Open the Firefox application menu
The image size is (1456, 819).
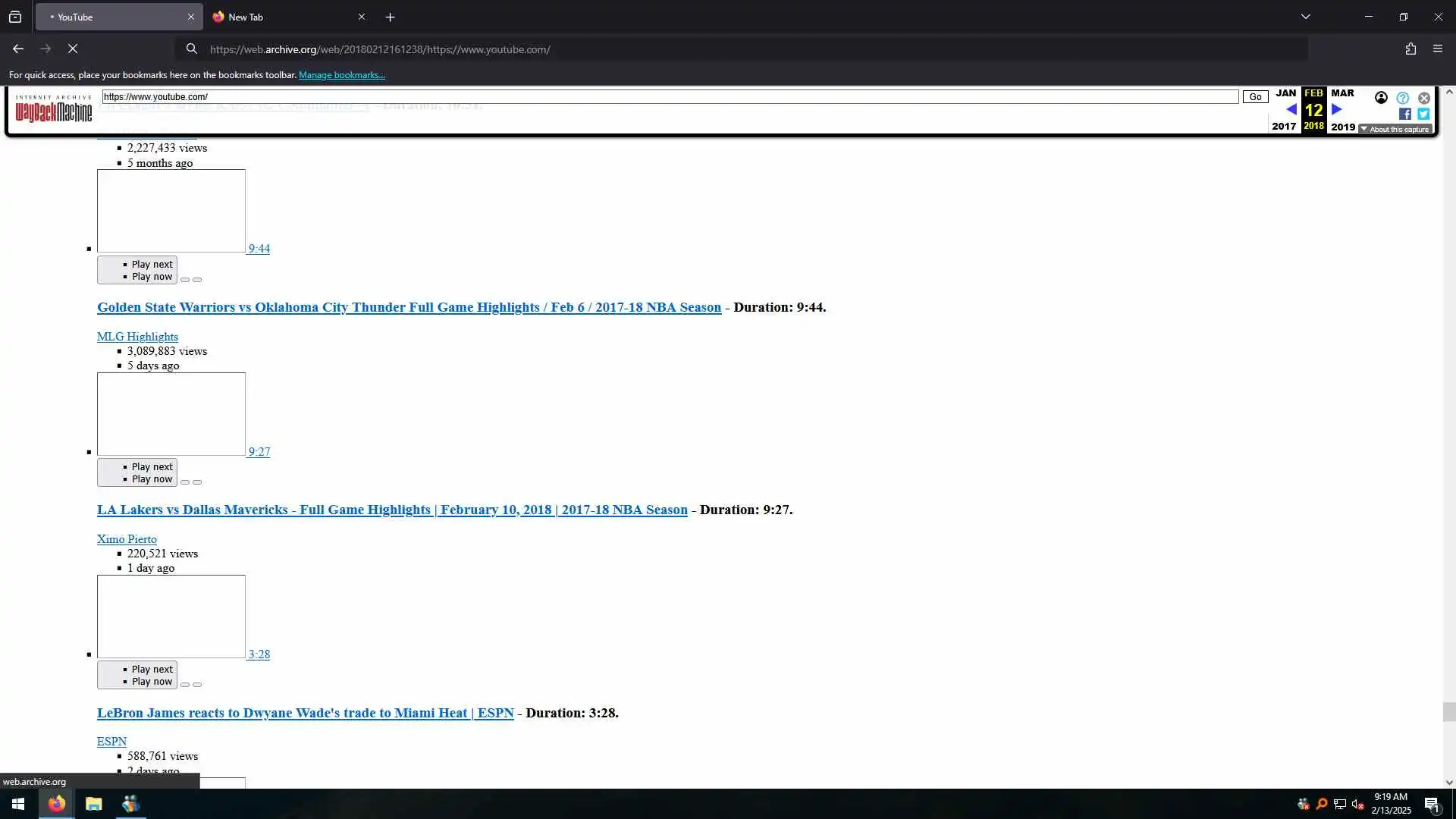tap(1438, 49)
